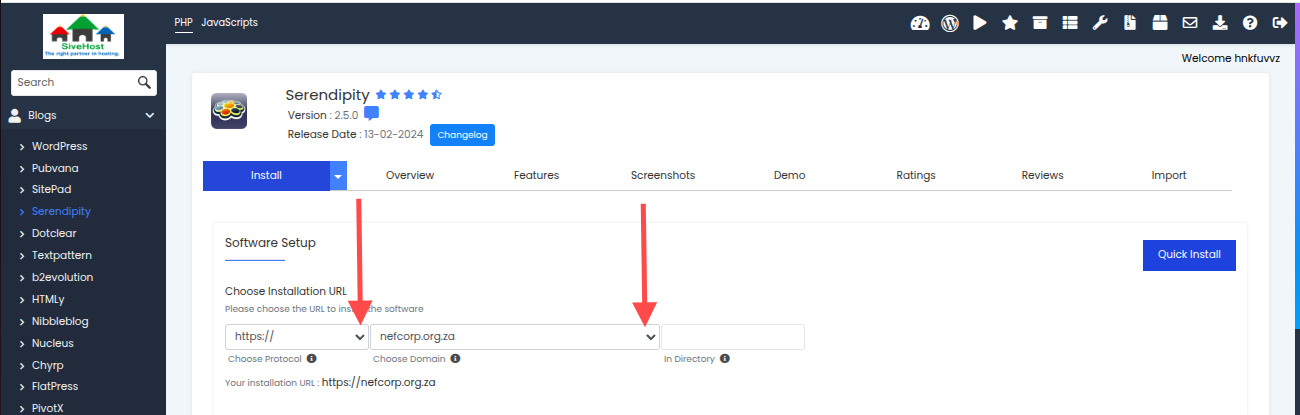Click the import download icon
The width and height of the screenshot is (1300, 415).
pos(1220,22)
